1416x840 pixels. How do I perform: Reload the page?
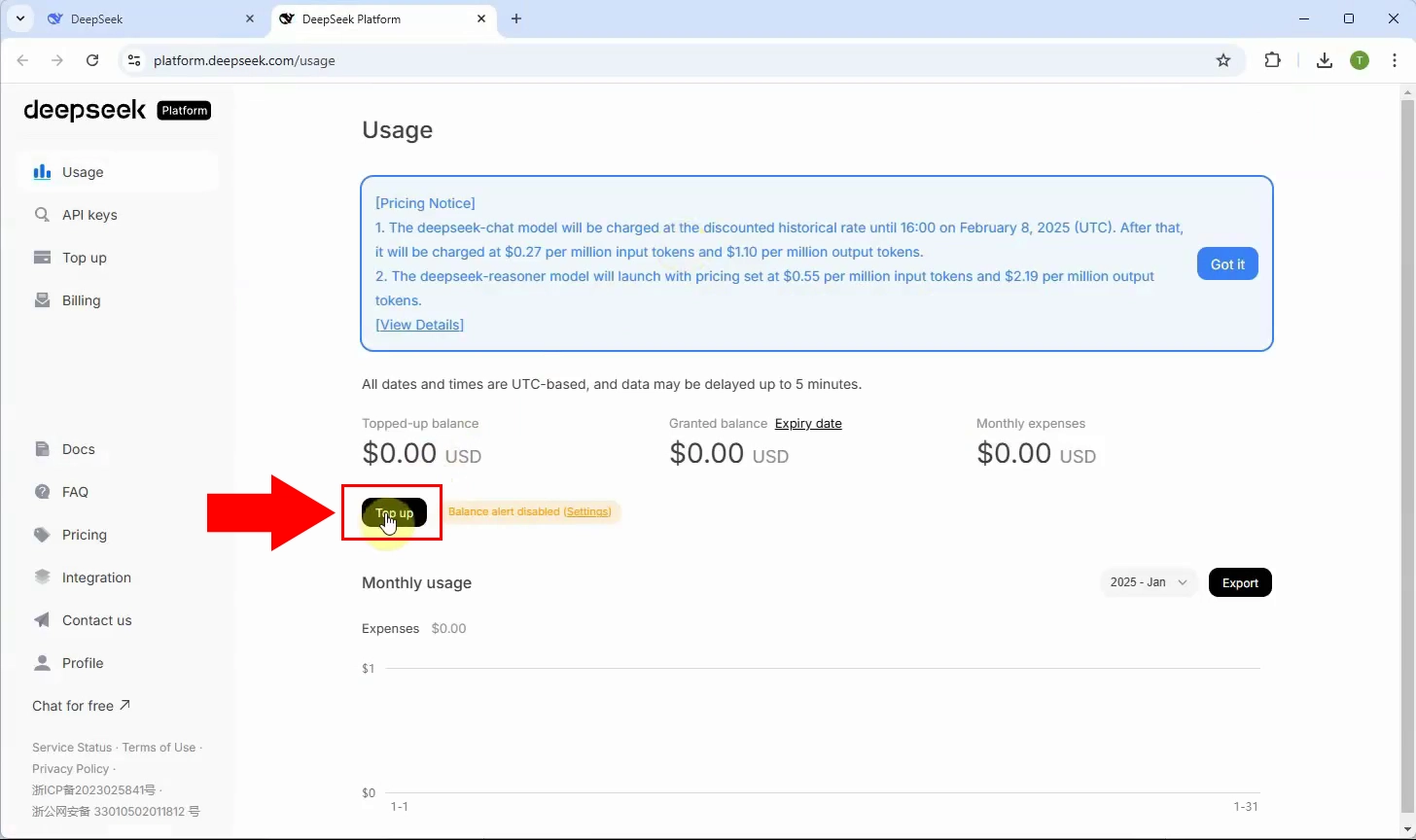coord(92,60)
